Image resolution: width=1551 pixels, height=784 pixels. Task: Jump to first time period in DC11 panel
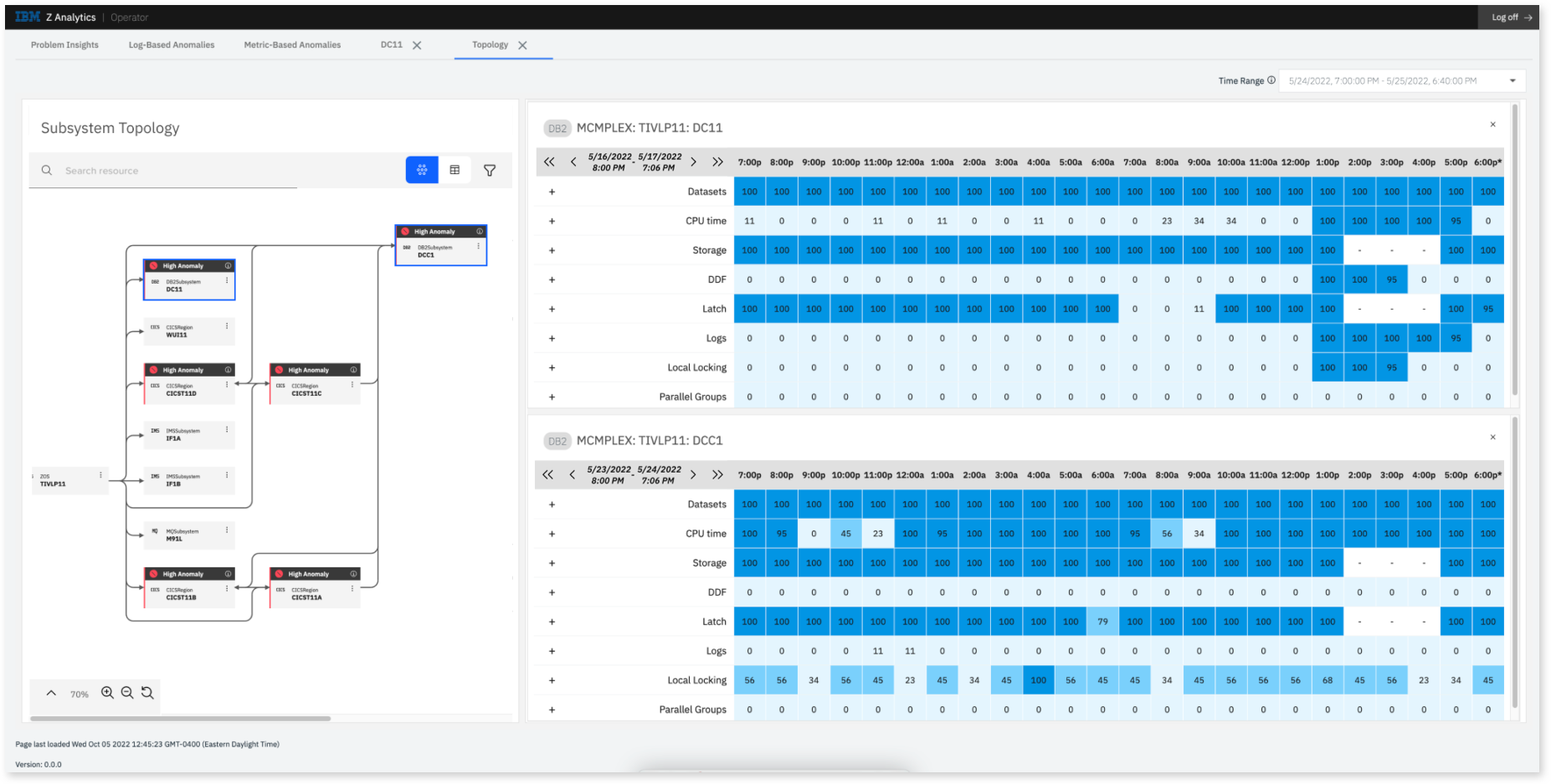tap(549, 162)
